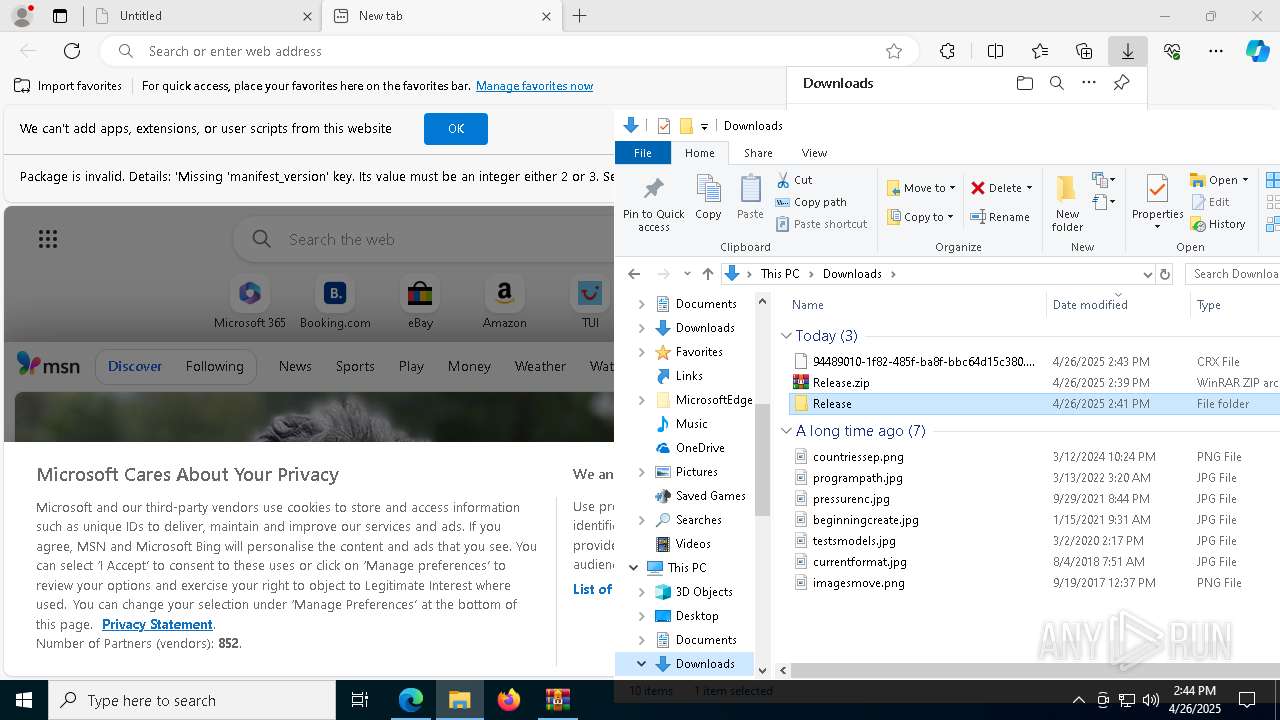Pin the Downloads panel
1280x720 pixels.
pyautogui.click(x=1121, y=83)
